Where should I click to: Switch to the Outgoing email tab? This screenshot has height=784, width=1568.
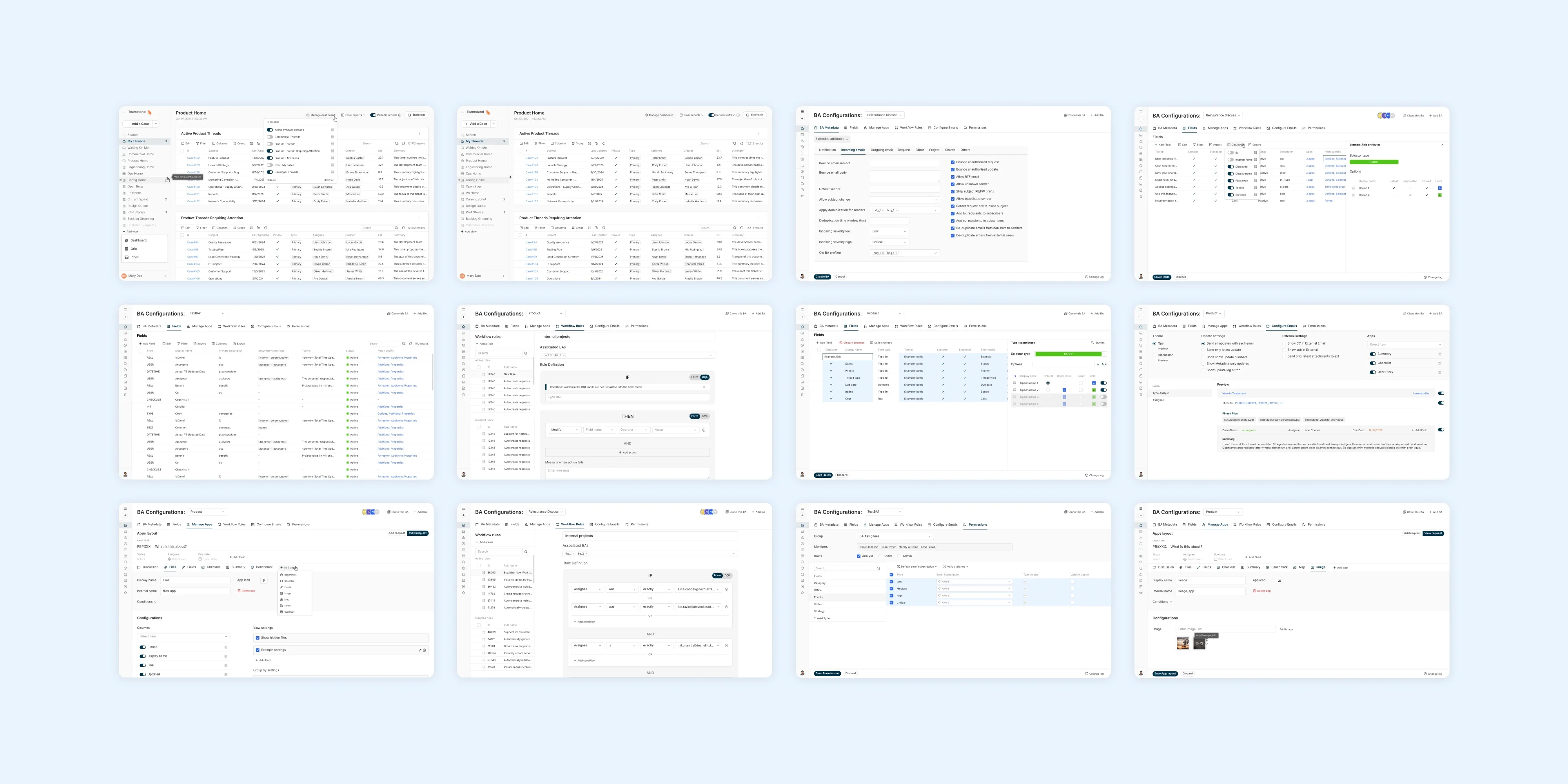click(882, 151)
